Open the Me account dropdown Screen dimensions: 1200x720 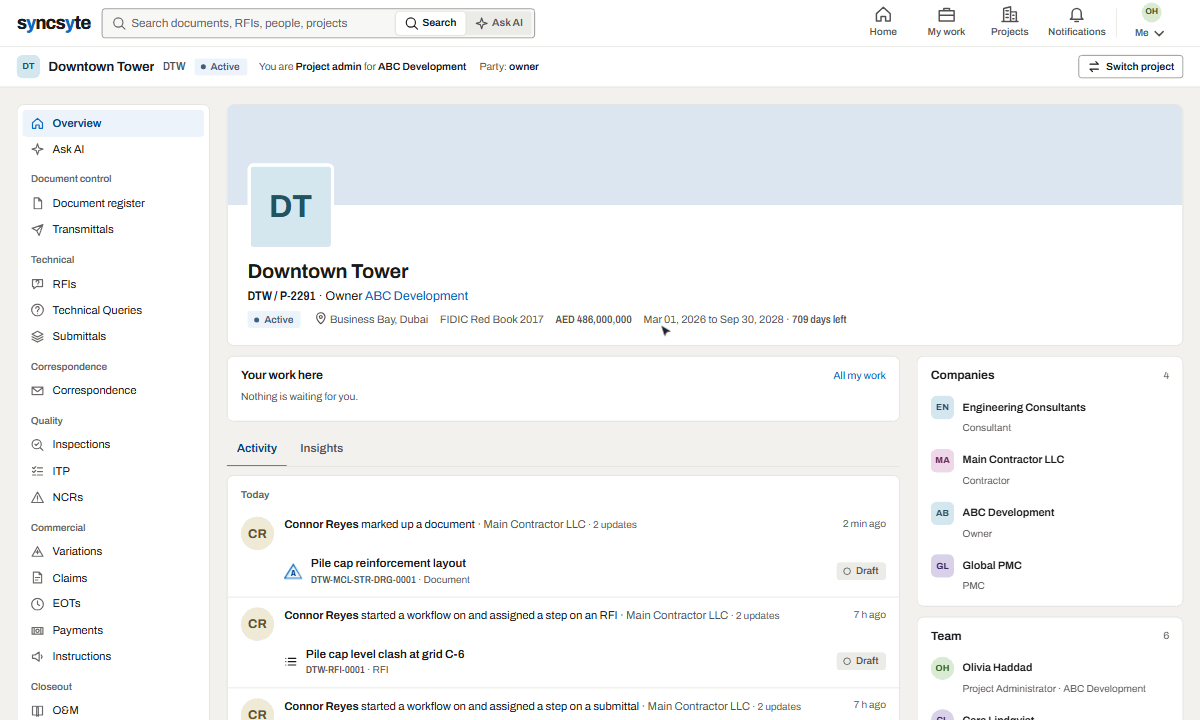[1150, 22]
